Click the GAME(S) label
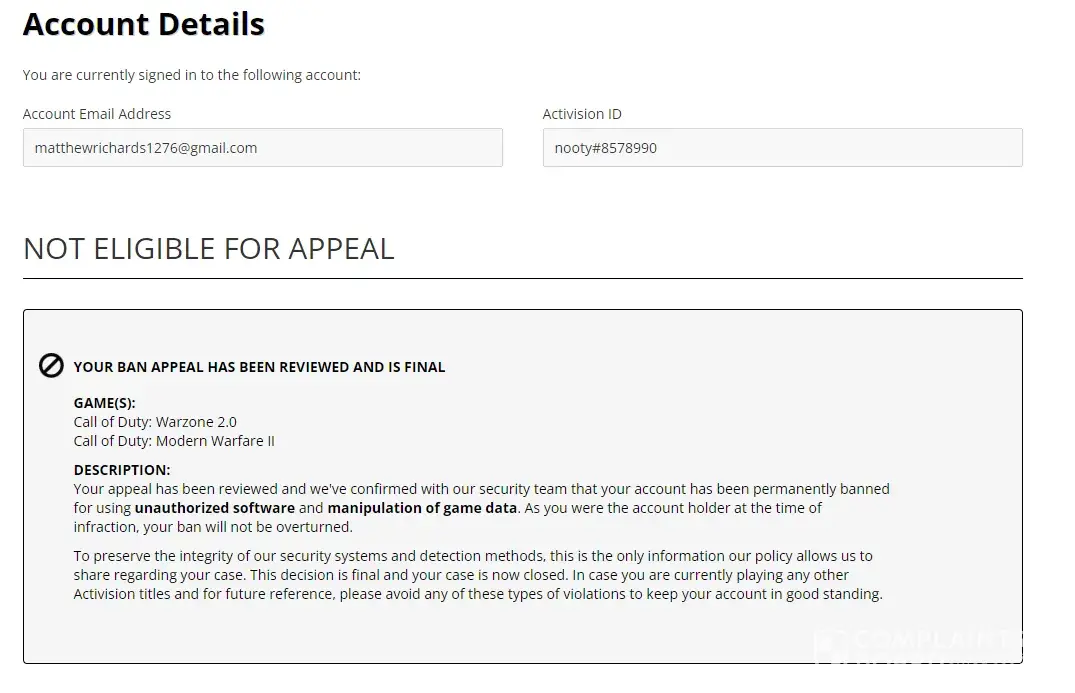1075x693 pixels. click(105, 403)
